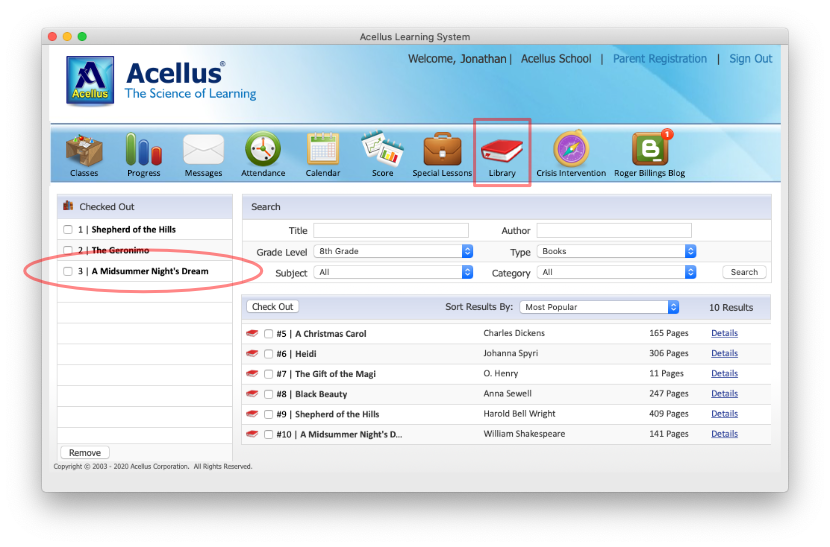Click the Search button
The width and height of the screenshot is (830, 547).
point(744,272)
